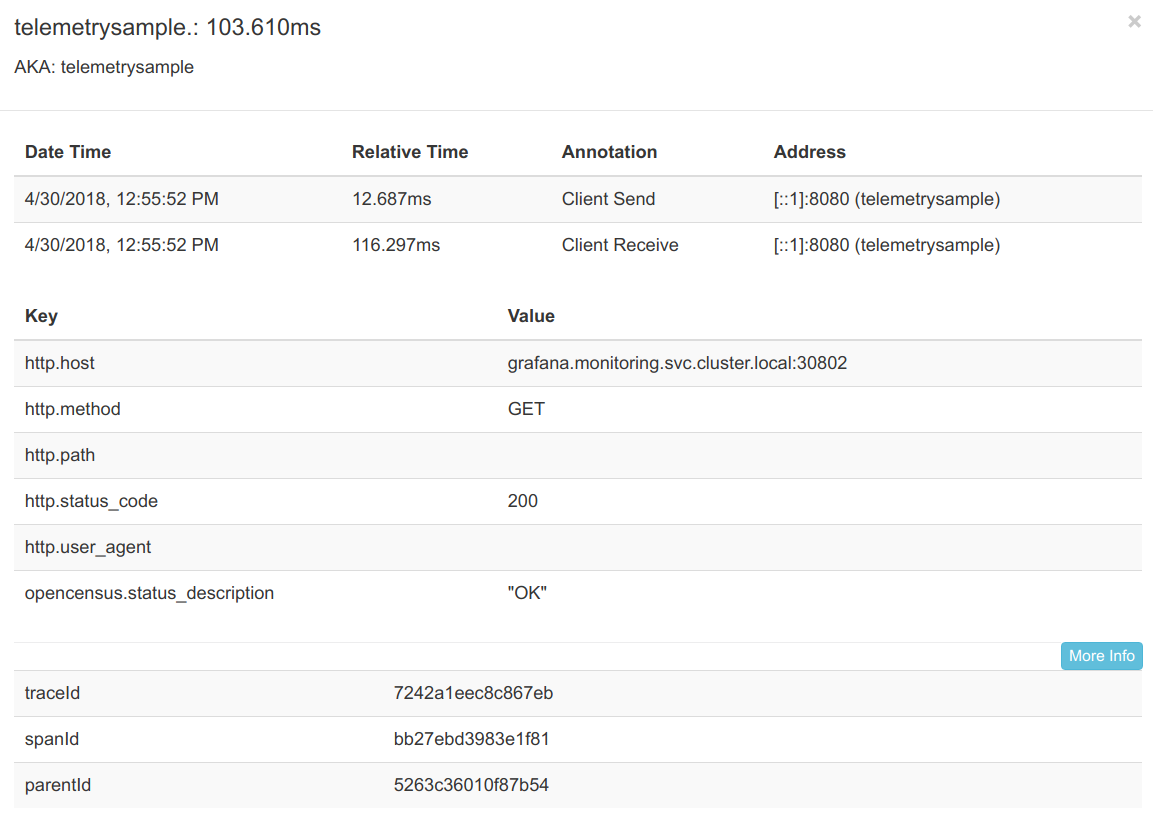Image resolution: width=1153 pixels, height=826 pixels.
Task: Select the spanId value bb27ebd3983e1f81
Action: [x=471, y=738]
